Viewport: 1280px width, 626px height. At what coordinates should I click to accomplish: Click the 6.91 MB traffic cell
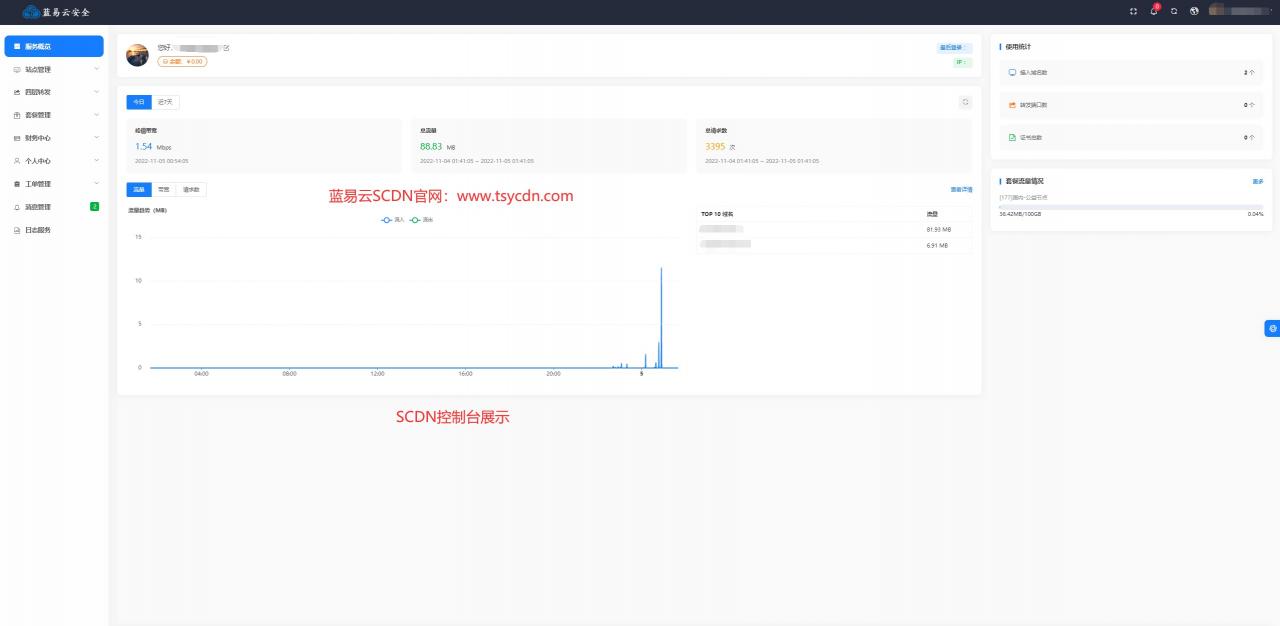(938, 245)
